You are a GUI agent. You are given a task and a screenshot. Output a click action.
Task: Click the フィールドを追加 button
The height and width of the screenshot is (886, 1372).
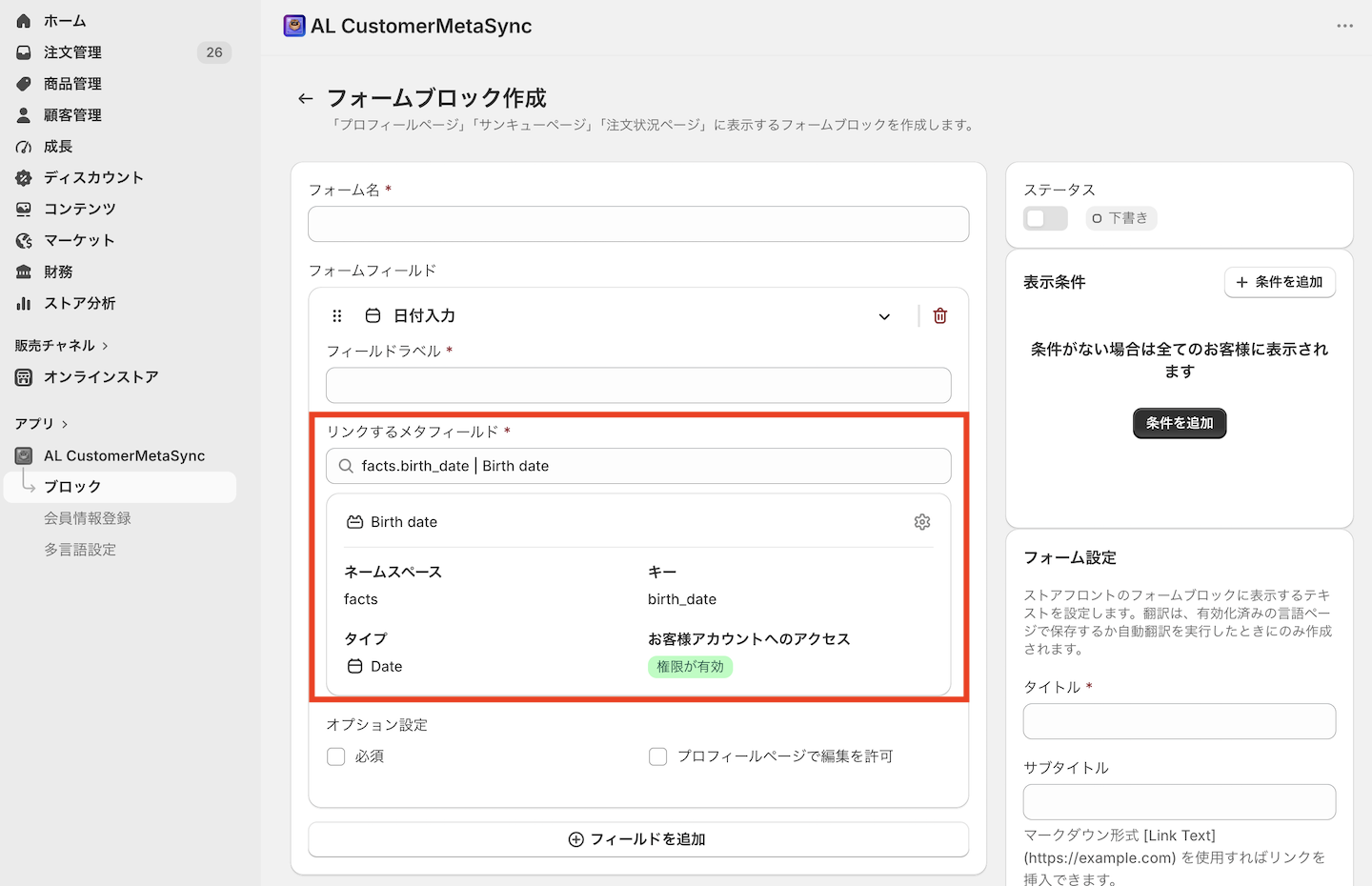point(638,839)
